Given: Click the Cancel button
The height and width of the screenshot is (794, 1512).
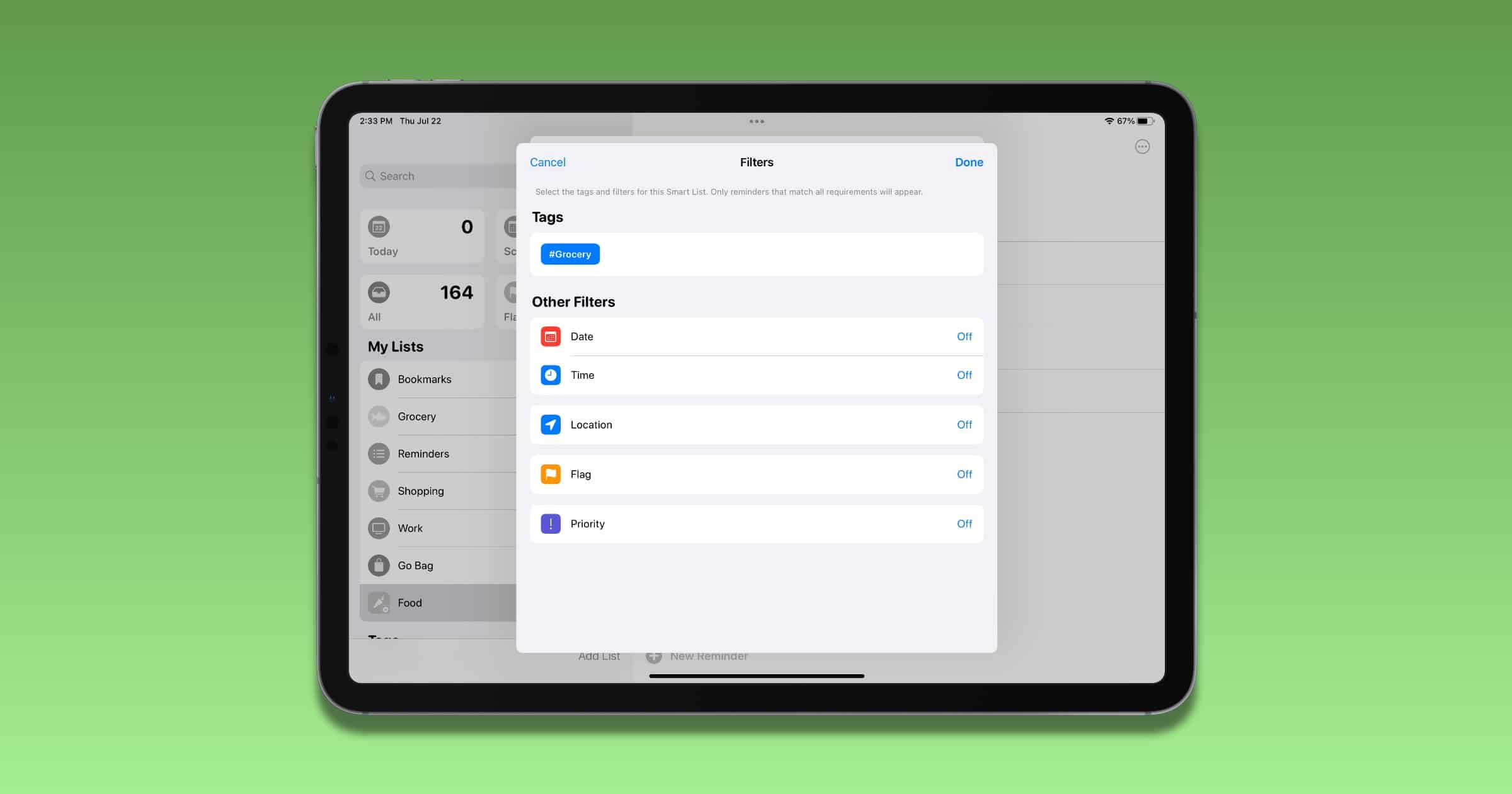Looking at the screenshot, I should coord(548,162).
